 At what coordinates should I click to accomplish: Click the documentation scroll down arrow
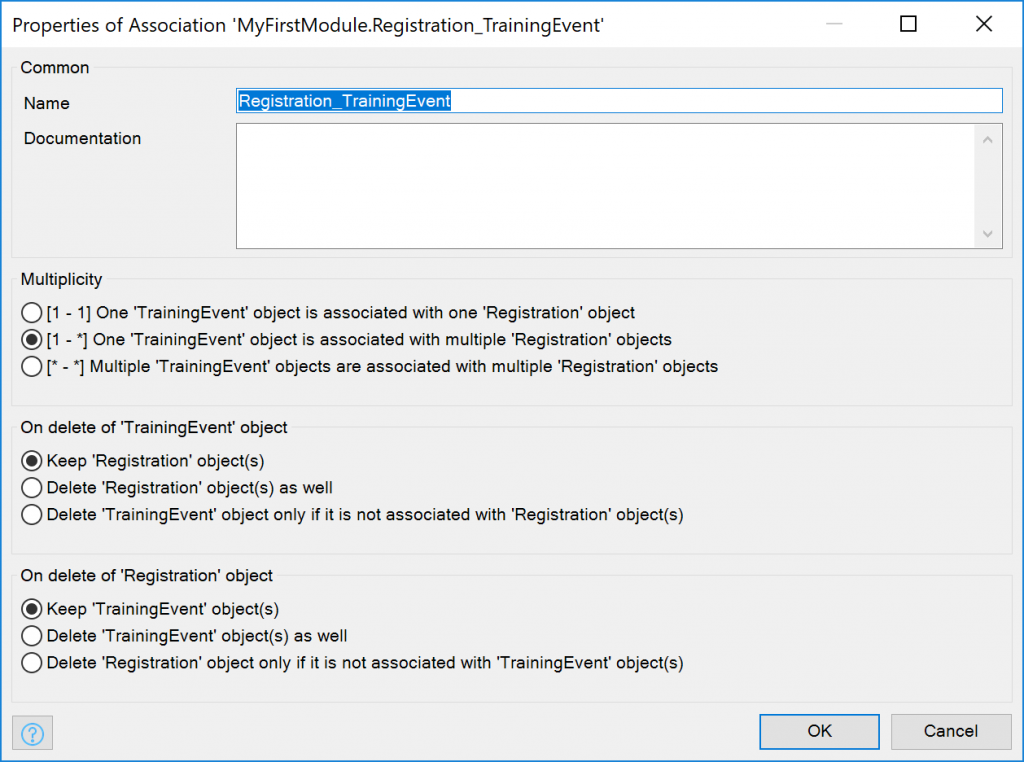987,234
